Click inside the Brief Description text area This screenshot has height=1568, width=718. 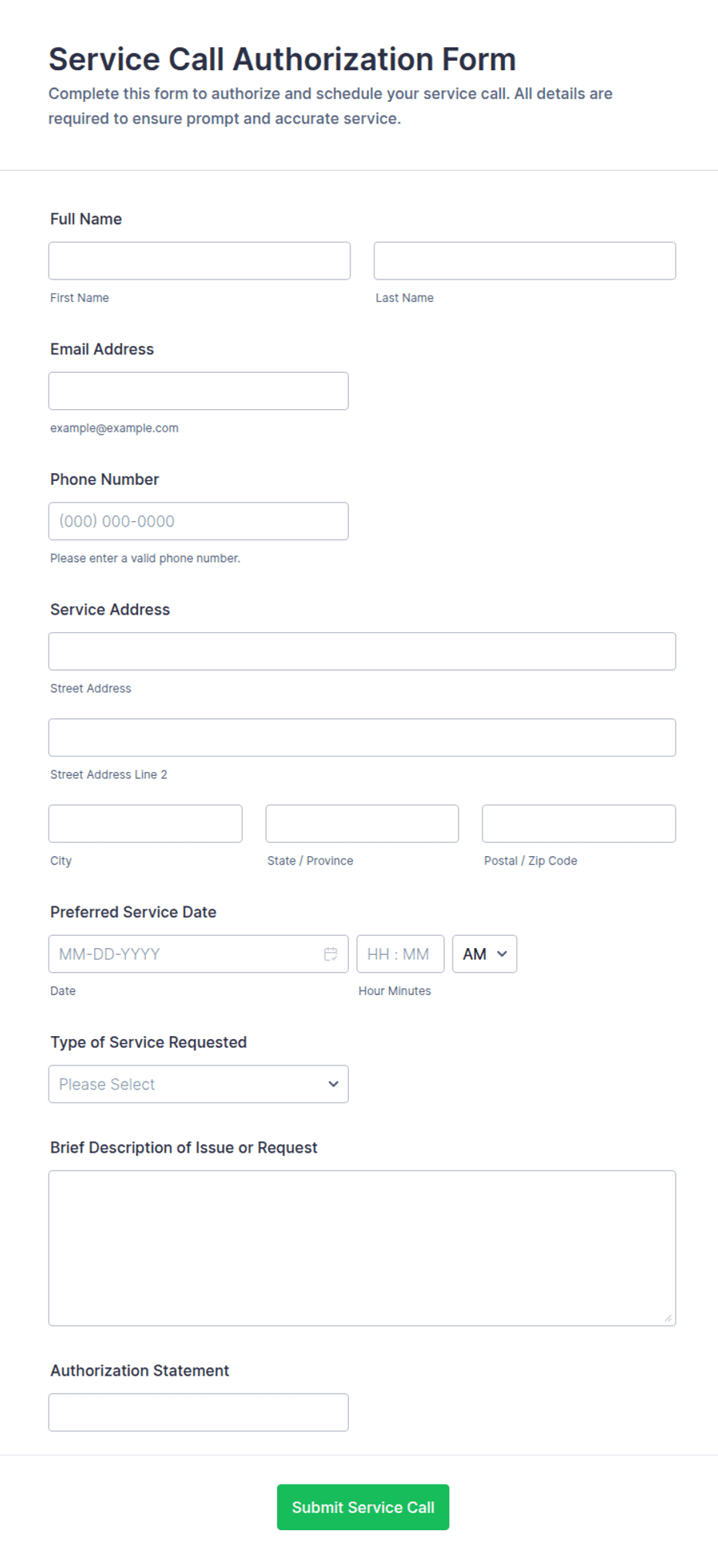click(362, 1248)
